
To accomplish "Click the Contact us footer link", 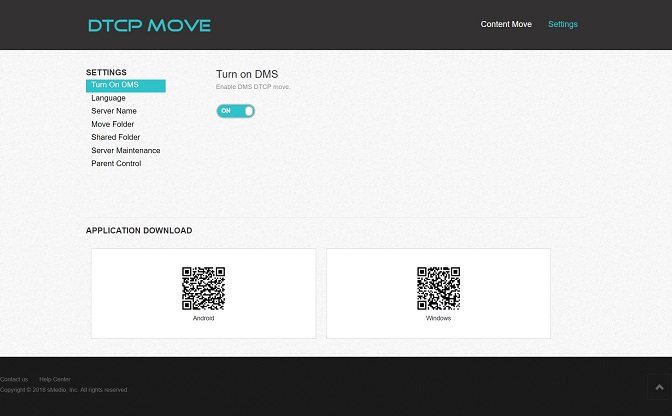I will pos(14,379).
